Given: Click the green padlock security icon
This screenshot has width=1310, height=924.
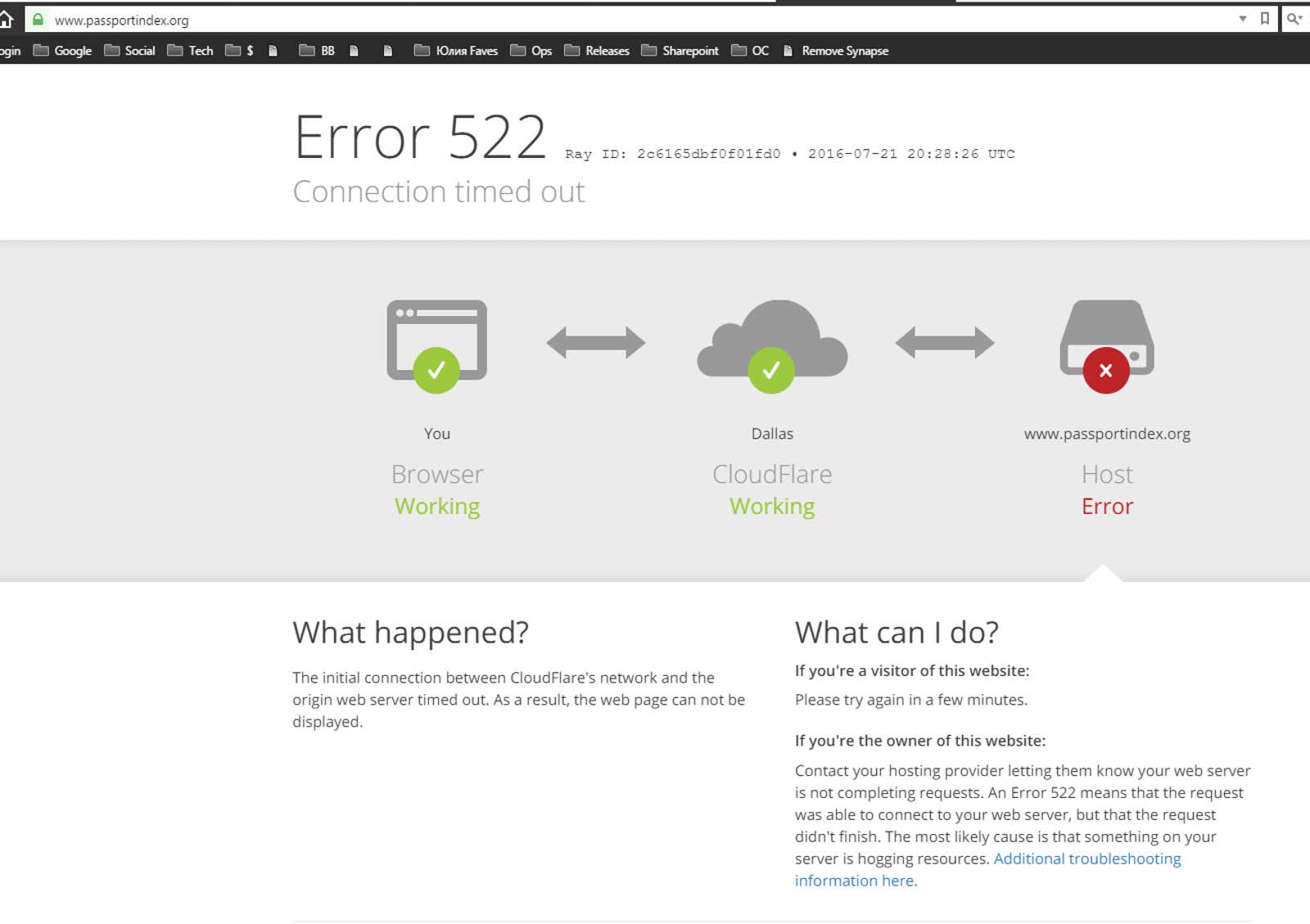Looking at the screenshot, I should tap(38, 19).
